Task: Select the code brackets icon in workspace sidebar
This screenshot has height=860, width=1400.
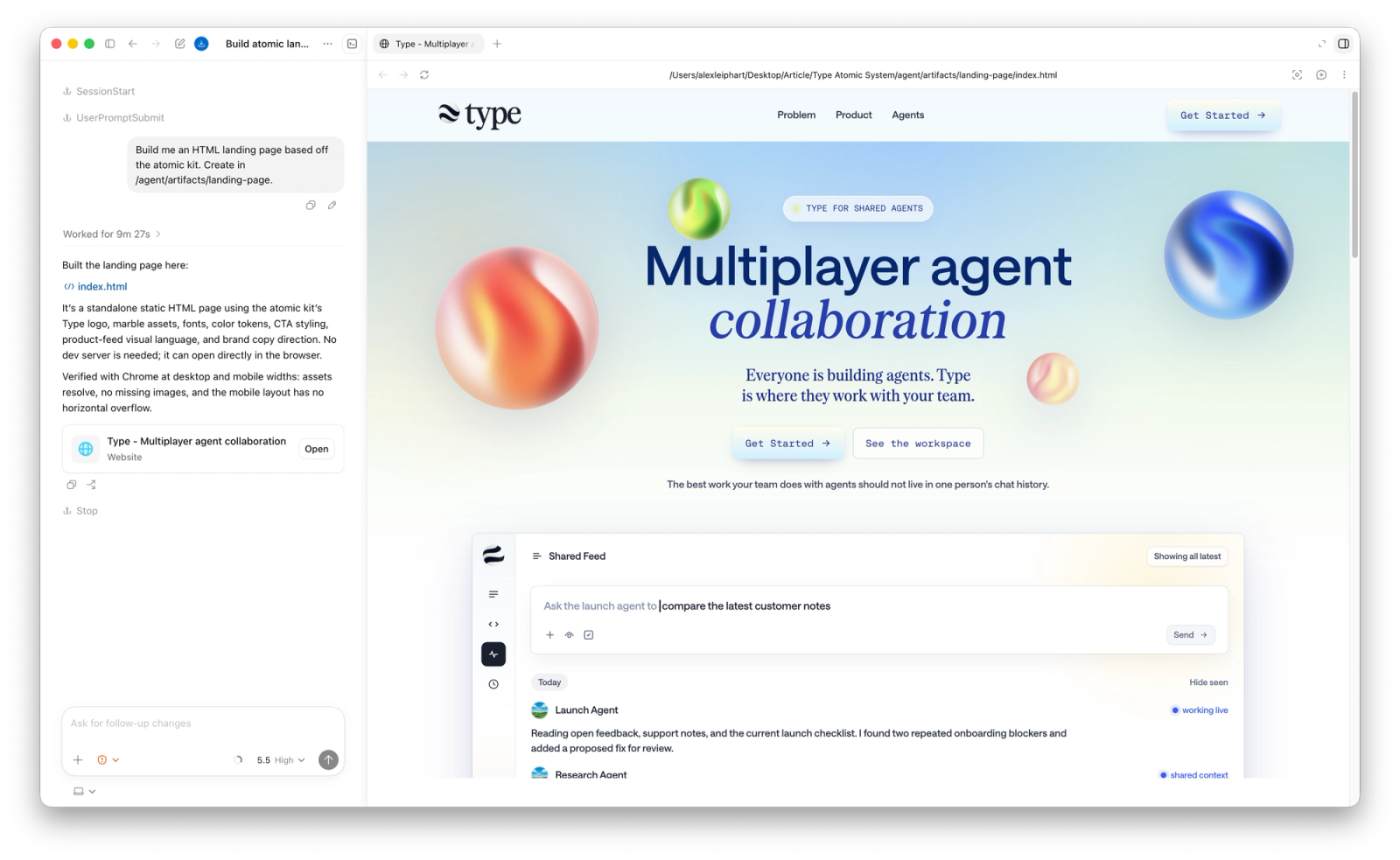Action: tap(493, 624)
